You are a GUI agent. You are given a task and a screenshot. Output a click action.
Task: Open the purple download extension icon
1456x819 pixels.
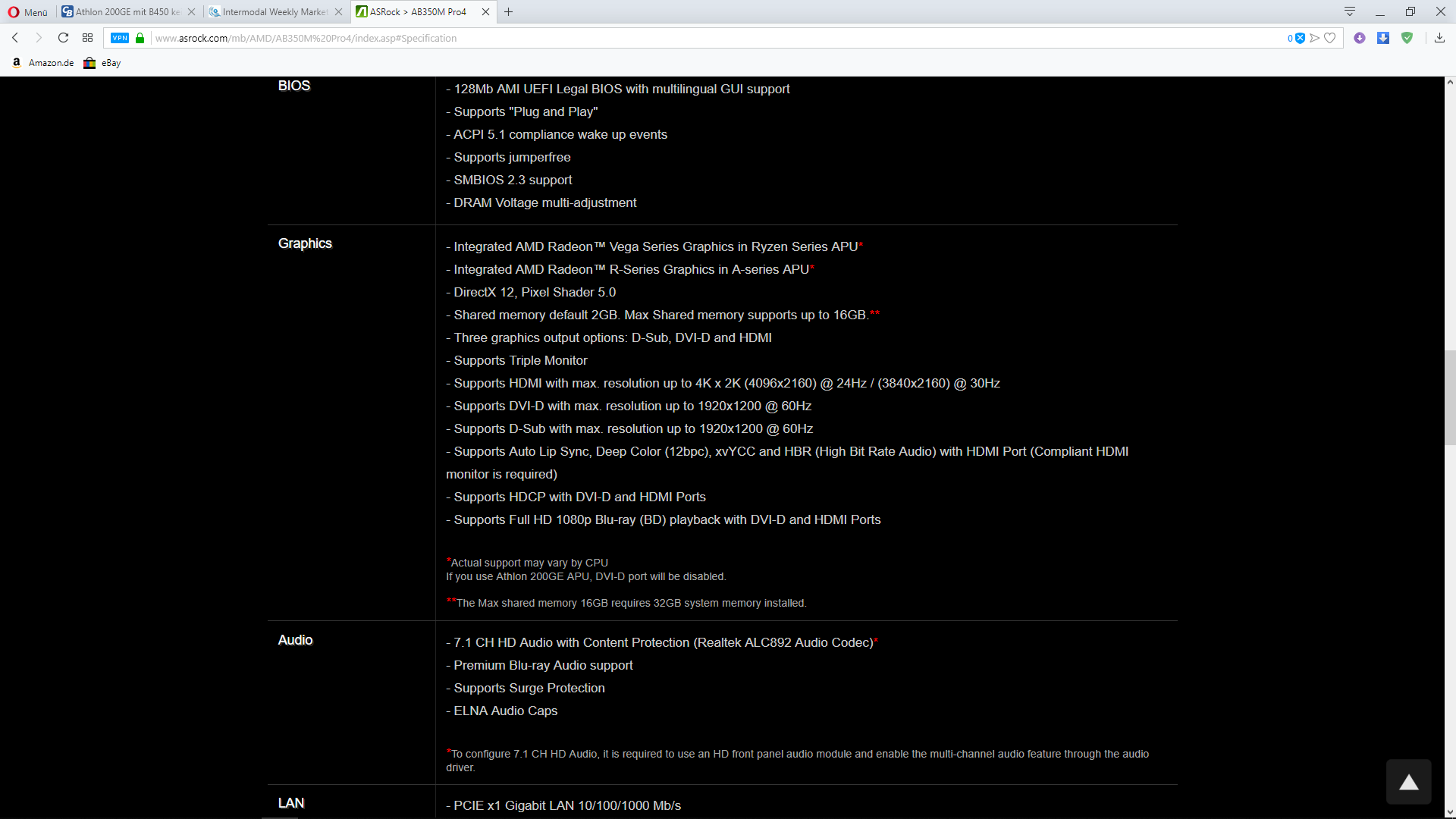(1360, 38)
